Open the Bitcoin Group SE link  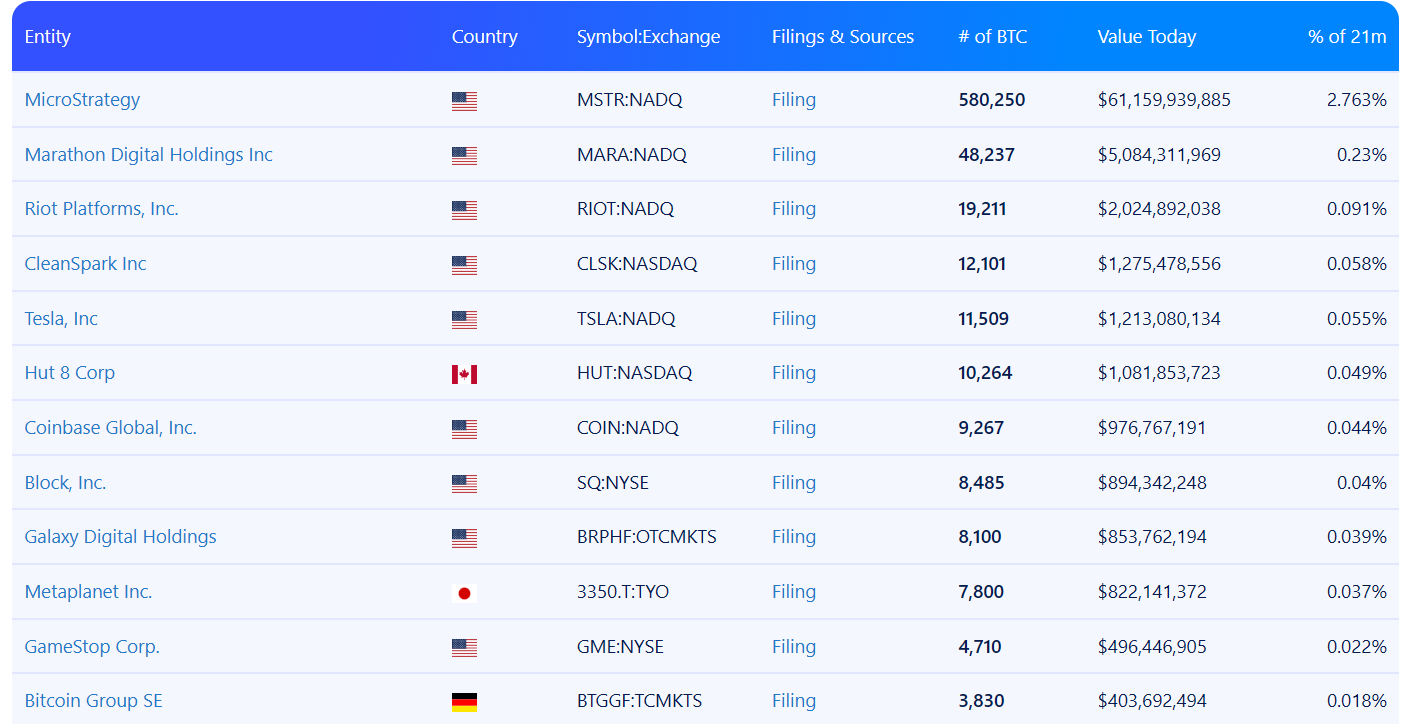94,701
